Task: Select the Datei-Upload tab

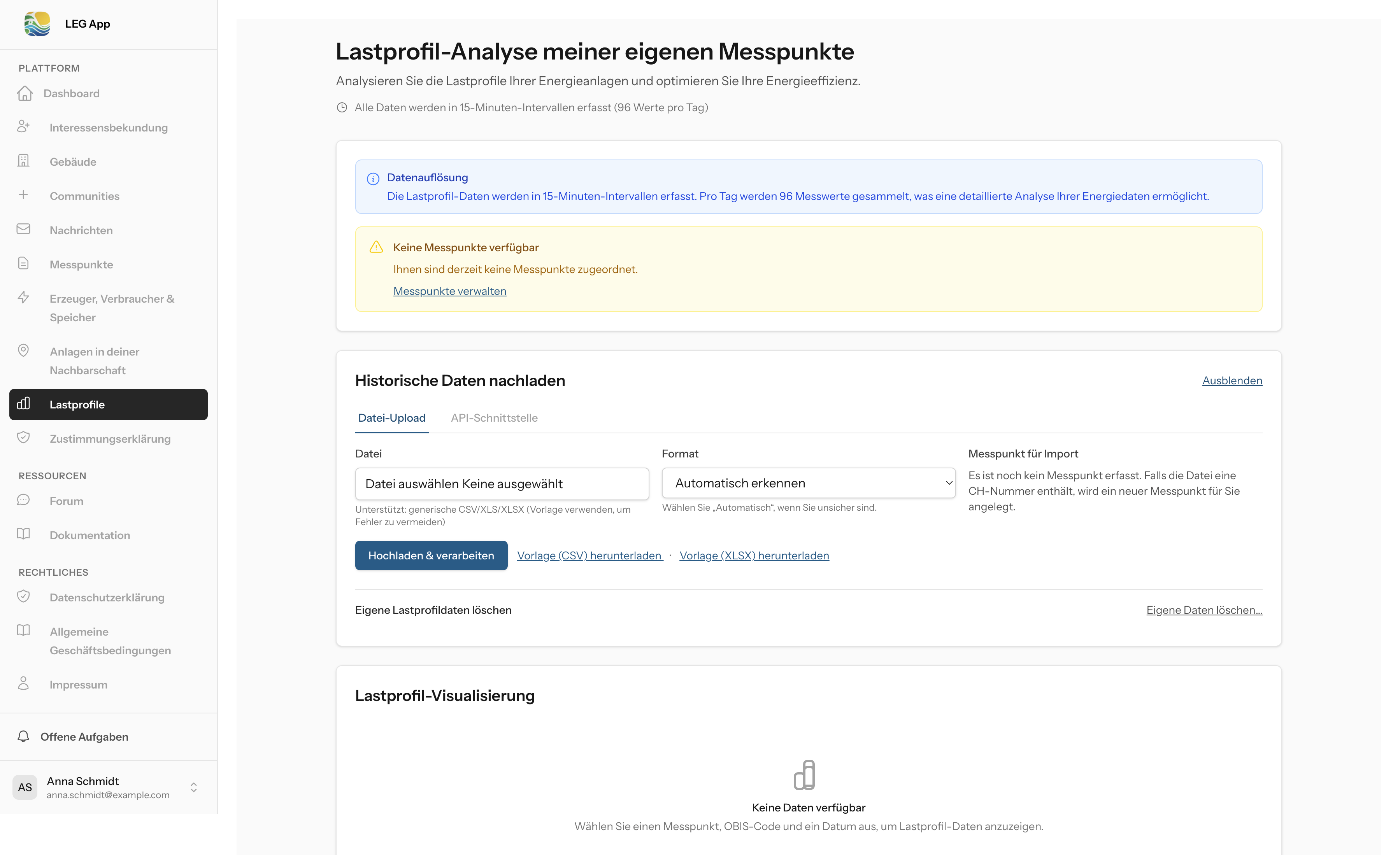Action: [391, 417]
